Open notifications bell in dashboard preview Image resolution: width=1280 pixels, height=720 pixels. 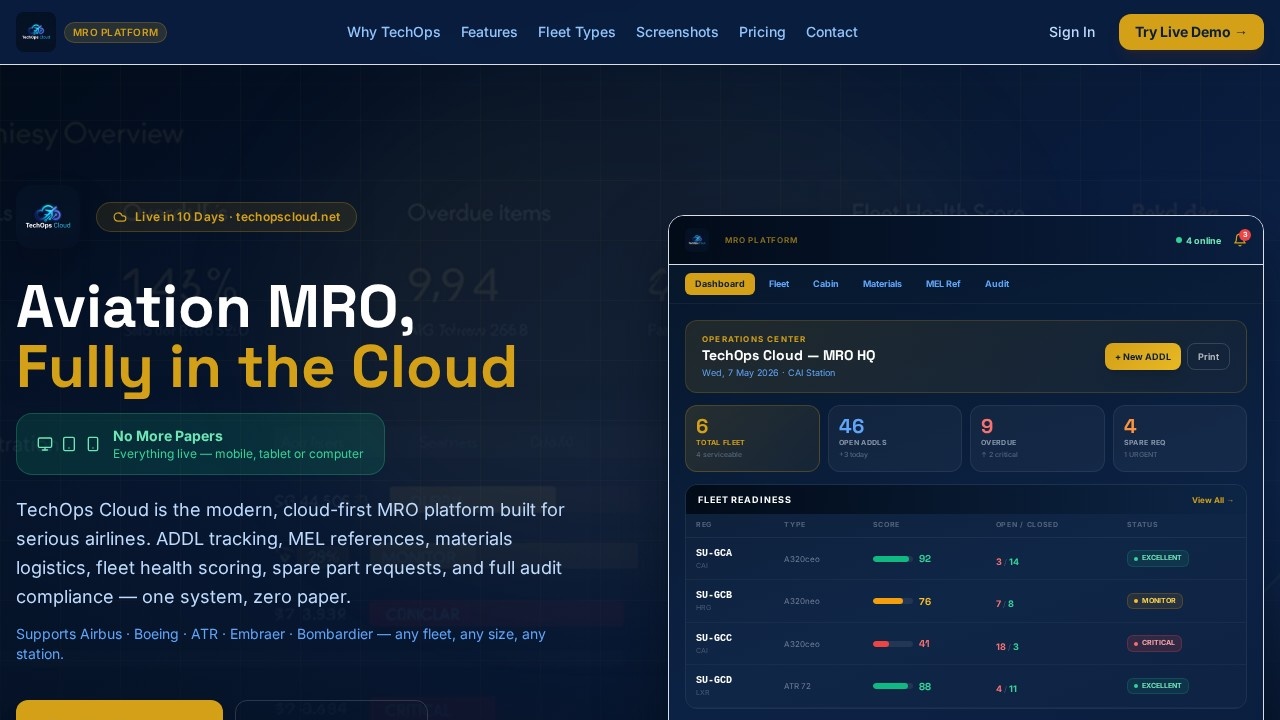[1240, 240]
